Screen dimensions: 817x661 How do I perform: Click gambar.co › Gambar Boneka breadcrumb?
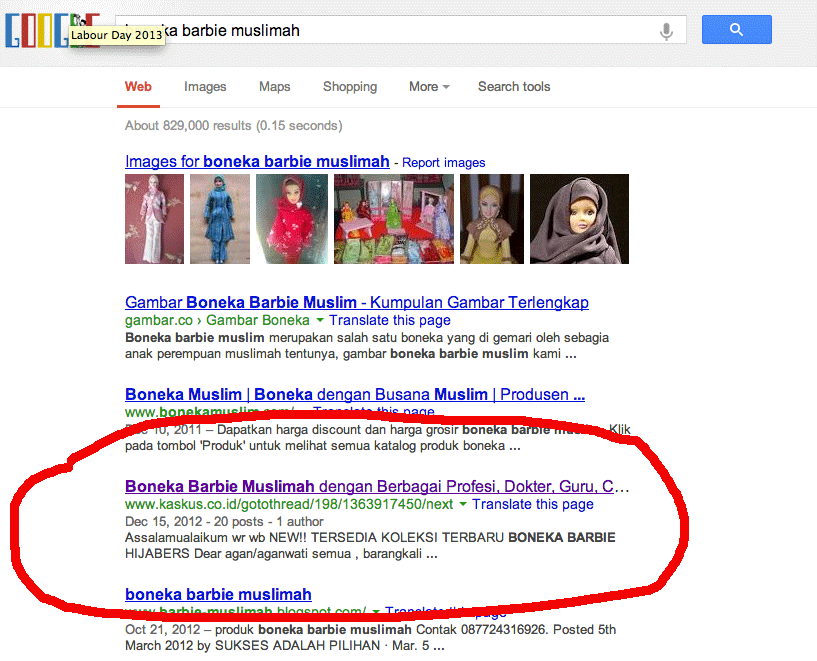point(217,320)
